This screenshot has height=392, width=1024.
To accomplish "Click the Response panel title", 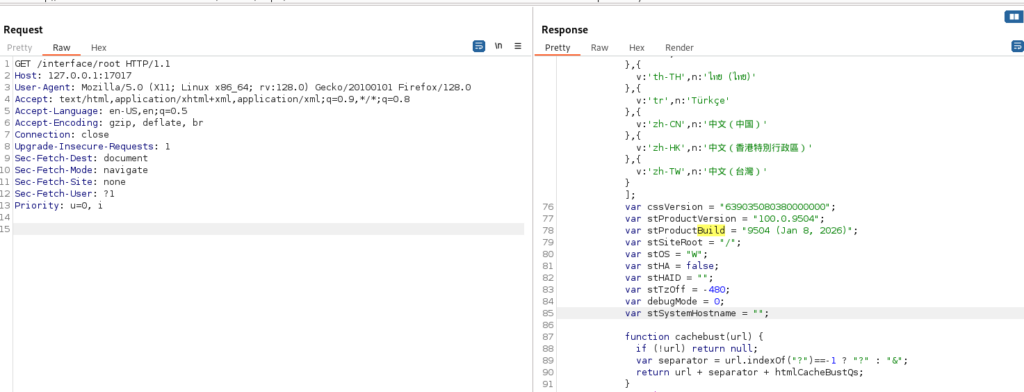I will coord(564,29).
